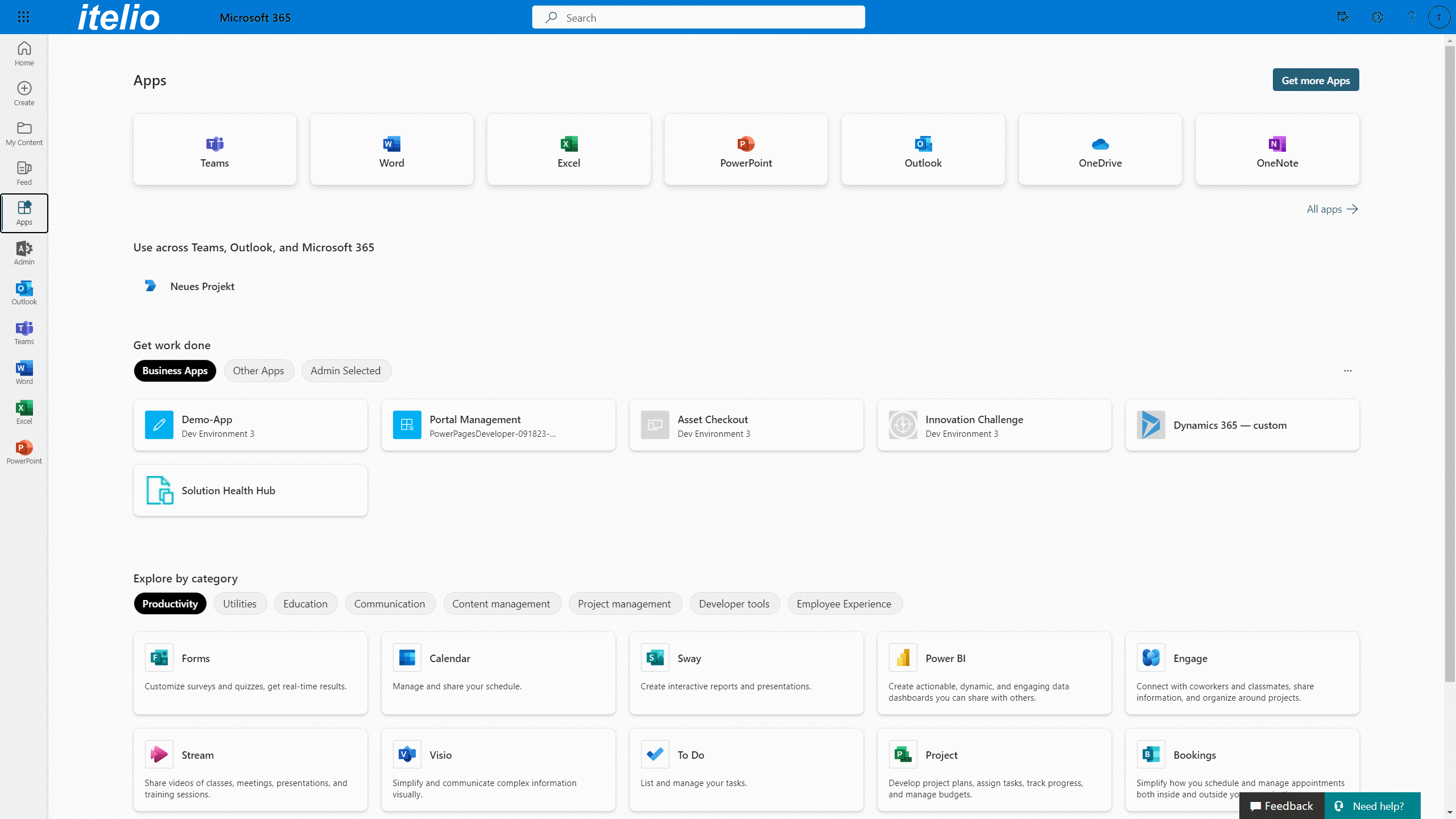Launch Excel from the left sidebar
The height and width of the screenshot is (819, 1456).
click(x=24, y=412)
